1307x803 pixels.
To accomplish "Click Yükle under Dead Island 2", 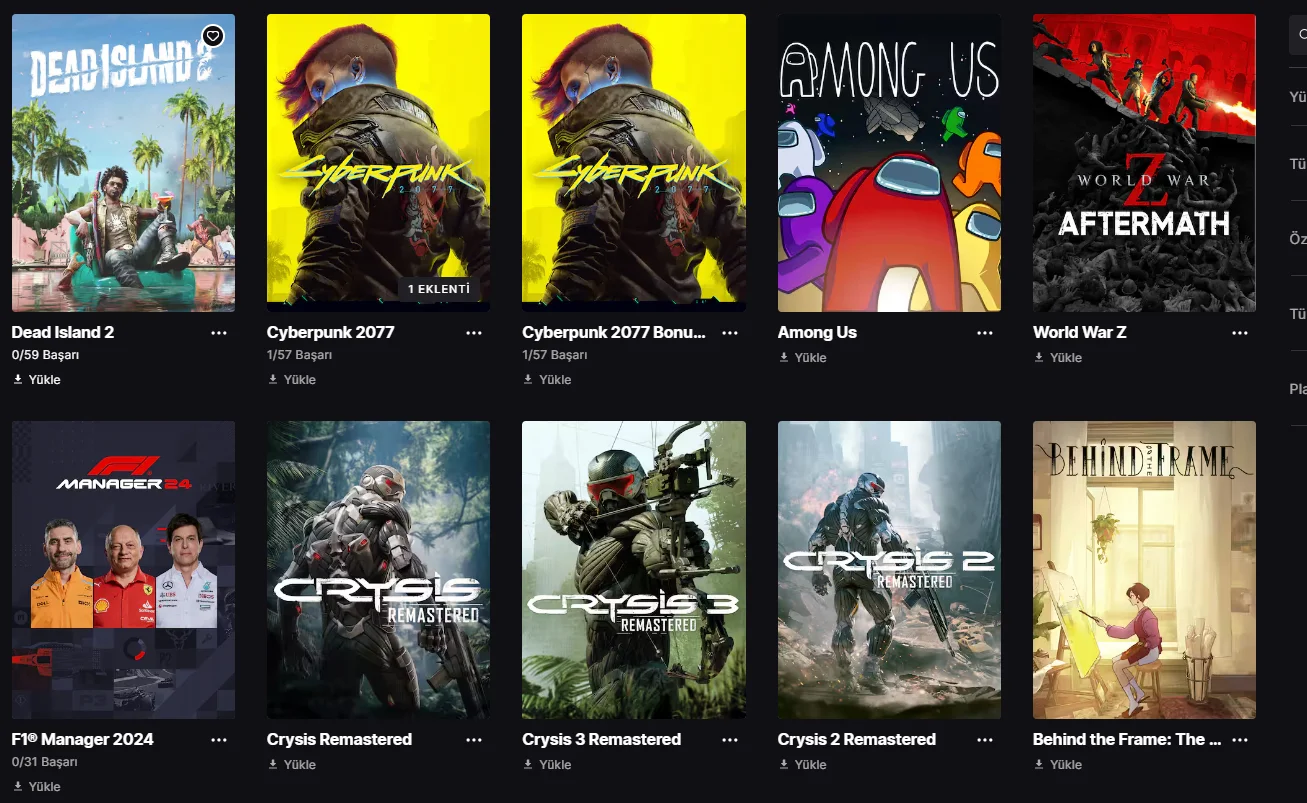I will 37,380.
